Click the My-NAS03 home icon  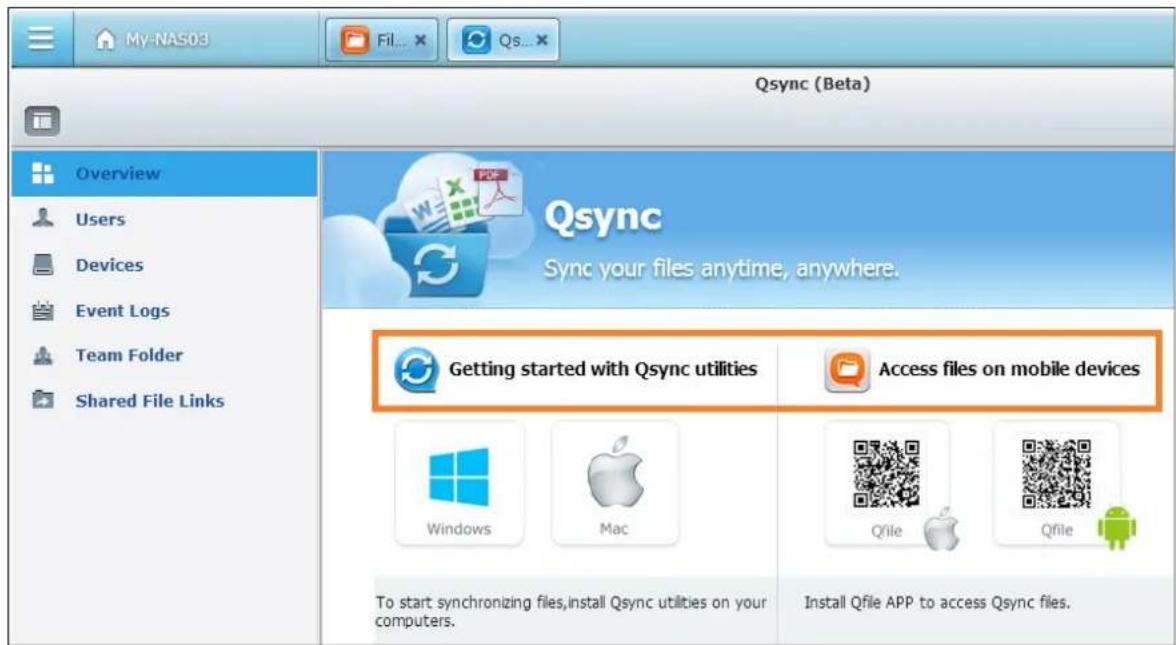[106, 39]
